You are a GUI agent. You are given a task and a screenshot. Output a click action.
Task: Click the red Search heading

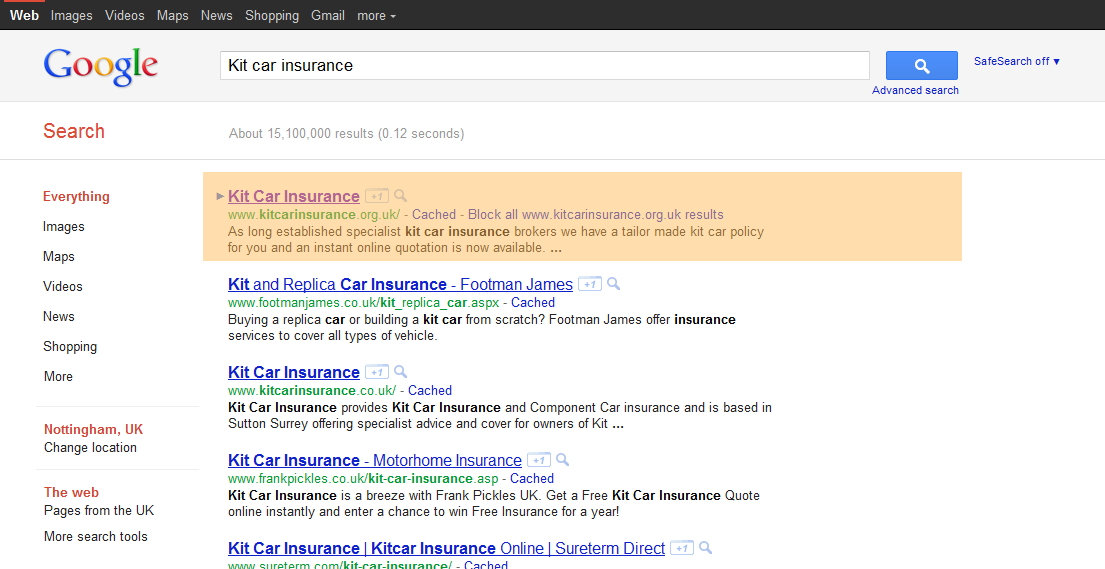pyautogui.click(x=74, y=131)
